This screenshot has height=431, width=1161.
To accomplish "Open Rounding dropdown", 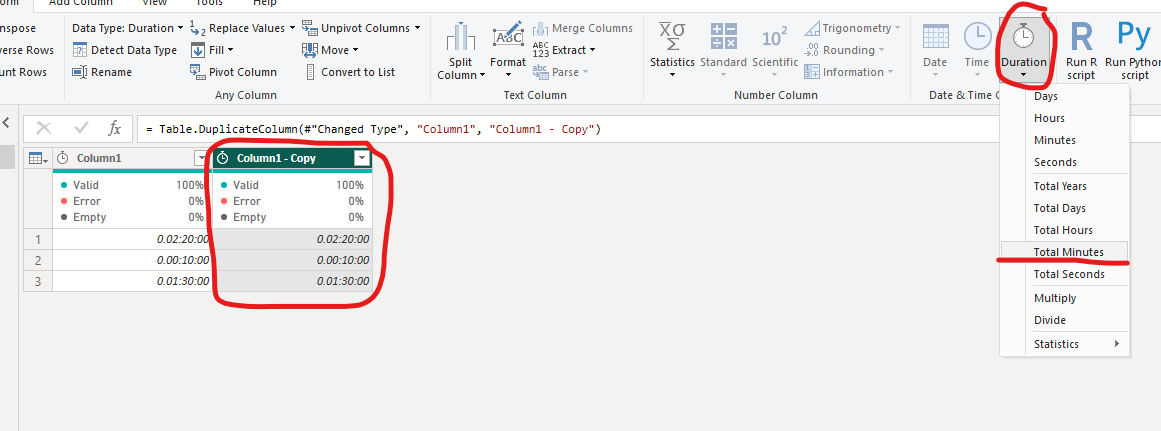I will tap(844, 50).
